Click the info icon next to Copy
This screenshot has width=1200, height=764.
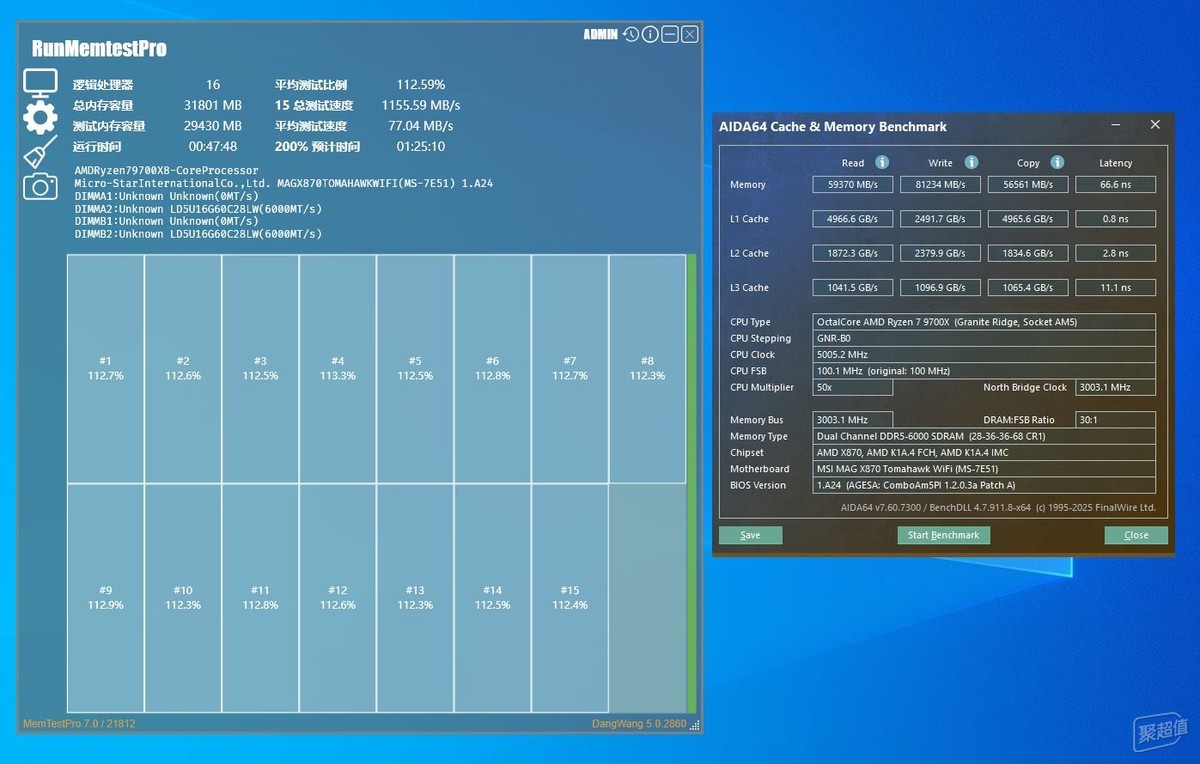click(1057, 162)
